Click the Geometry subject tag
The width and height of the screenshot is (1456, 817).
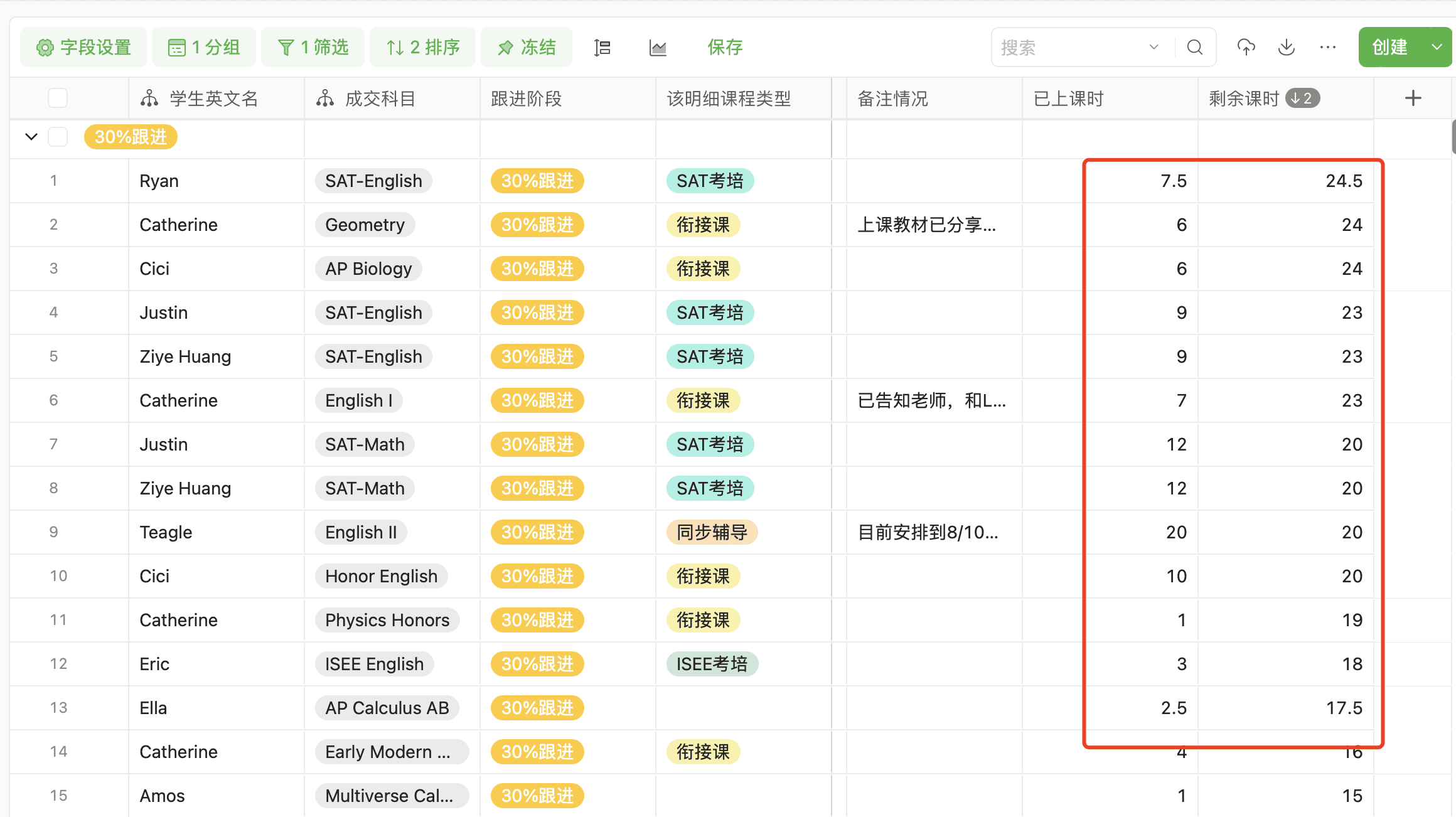pyautogui.click(x=365, y=225)
